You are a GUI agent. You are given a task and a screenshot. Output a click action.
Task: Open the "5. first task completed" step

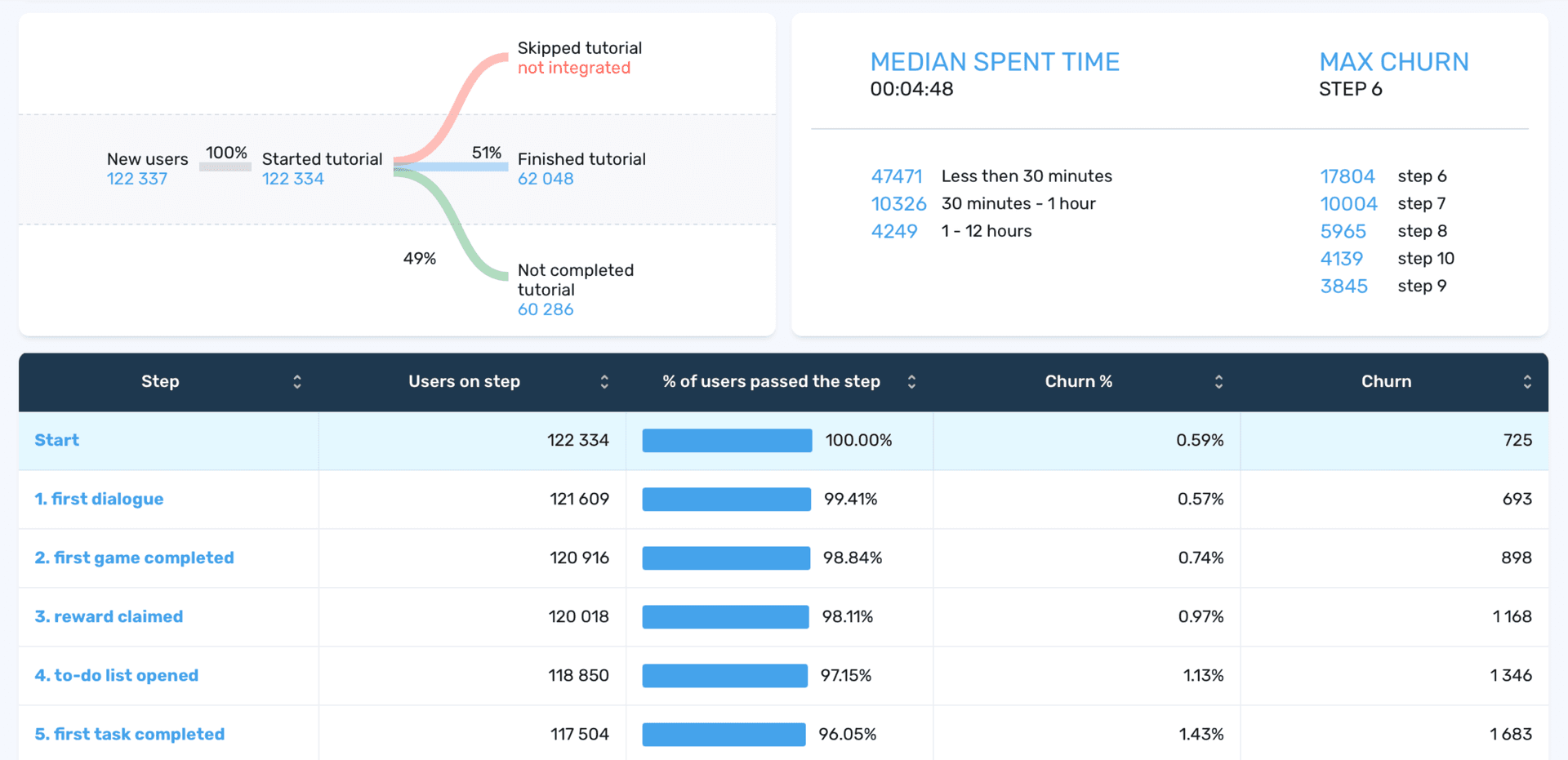129,734
